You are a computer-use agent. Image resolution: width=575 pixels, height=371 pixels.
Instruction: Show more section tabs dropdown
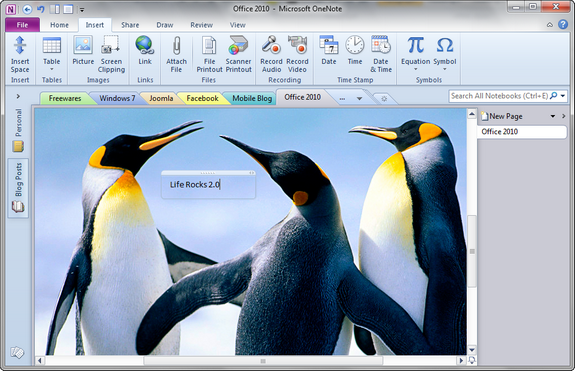click(x=359, y=99)
